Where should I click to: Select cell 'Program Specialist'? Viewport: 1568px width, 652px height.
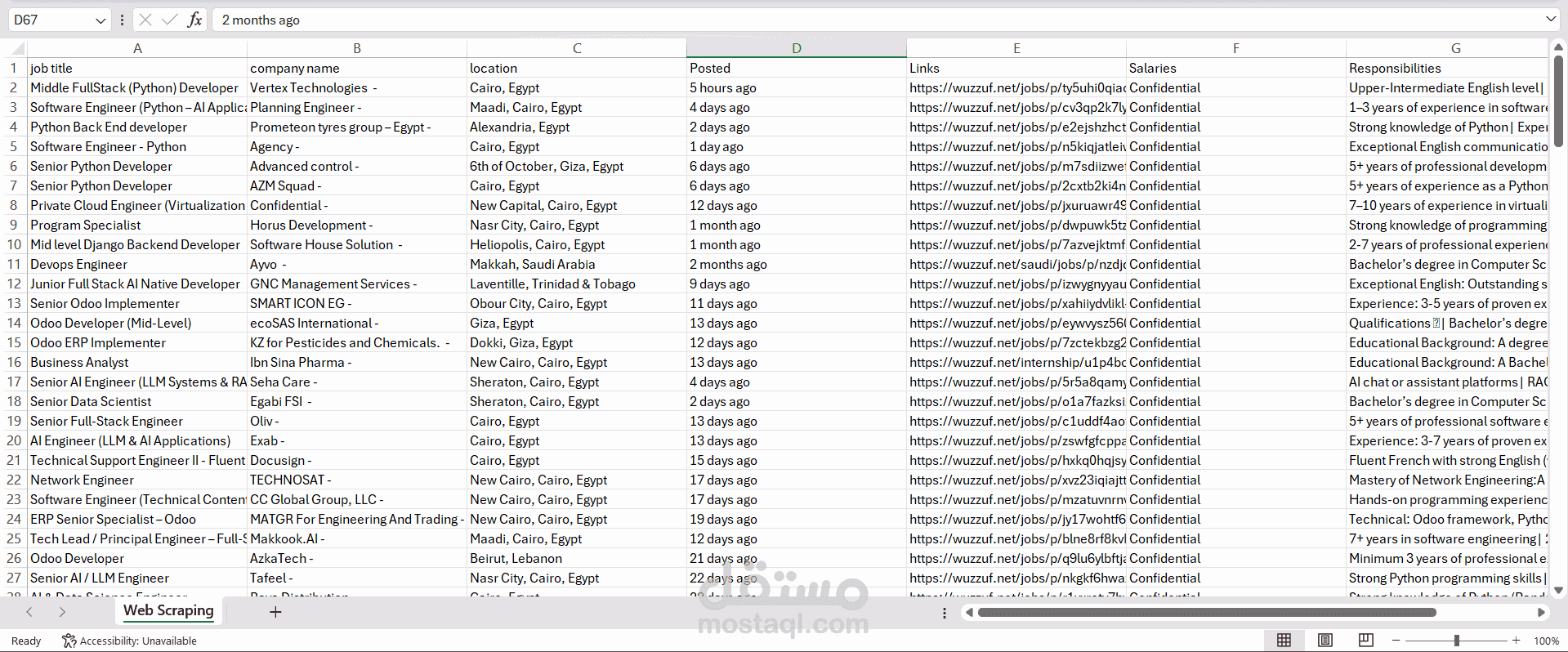click(137, 225)
